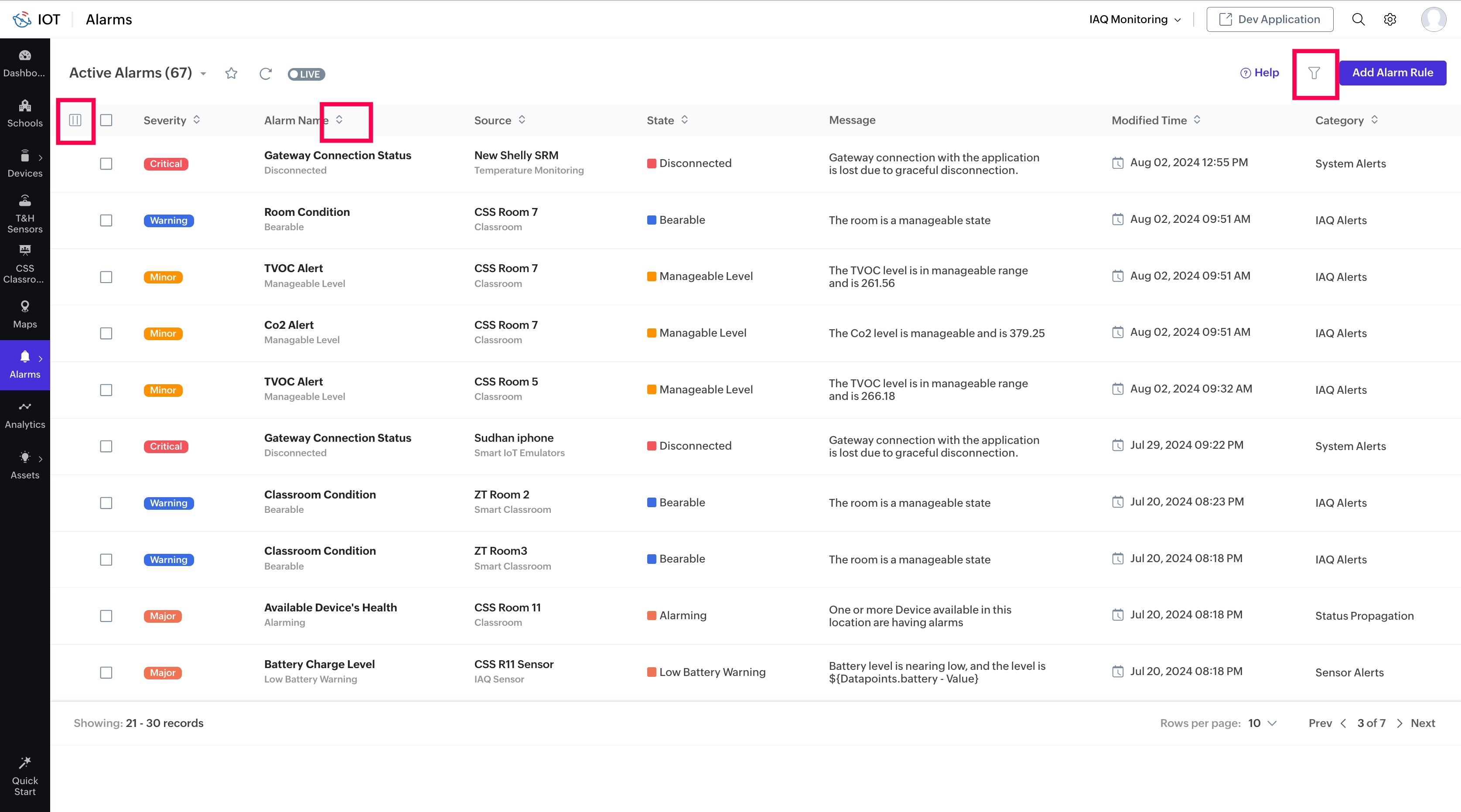Open the settings gear icon
The width and height of the screenshot is (1461, 812).
(1389, 19)
